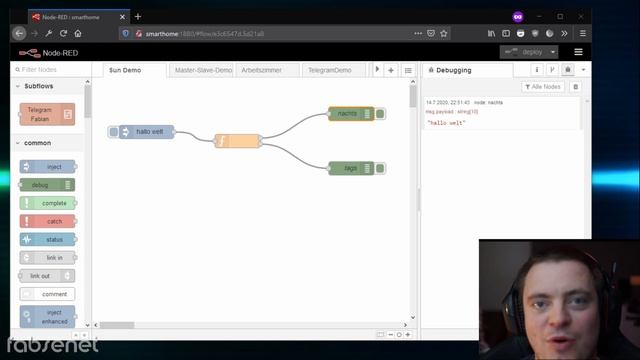Click the palette vertical scrollbar

click(x=87, y=101)
